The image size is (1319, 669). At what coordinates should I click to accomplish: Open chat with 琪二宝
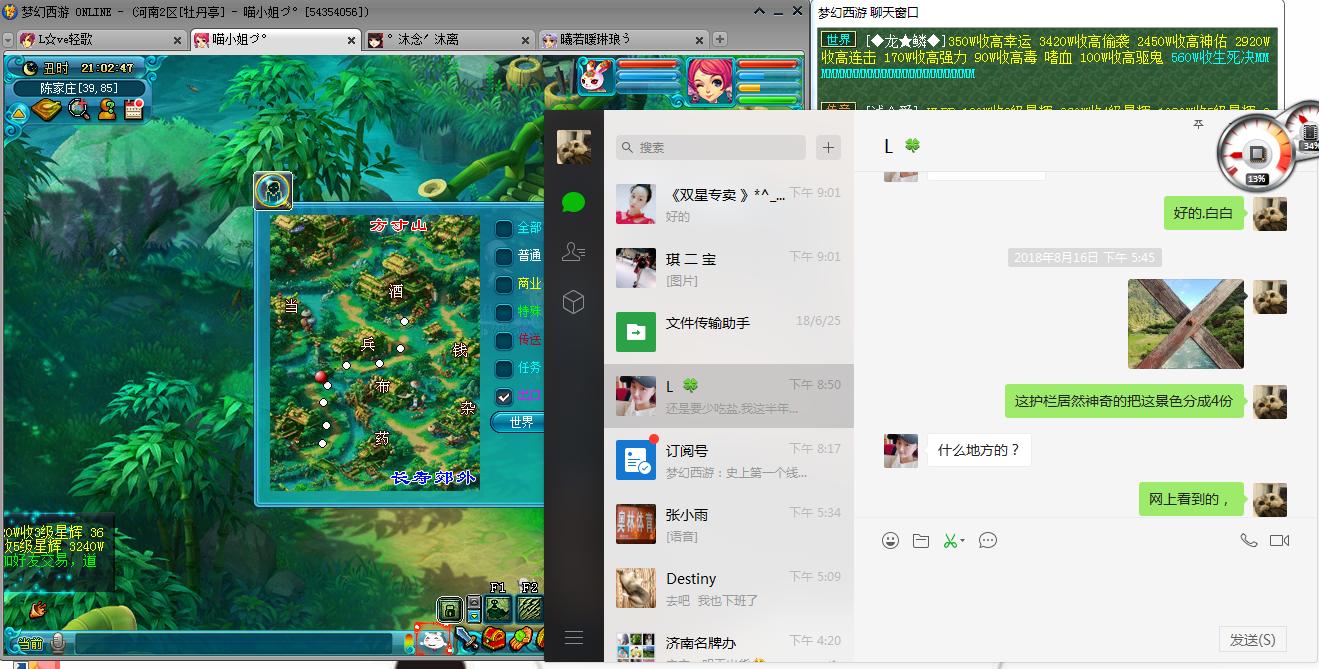coord(728,268)
